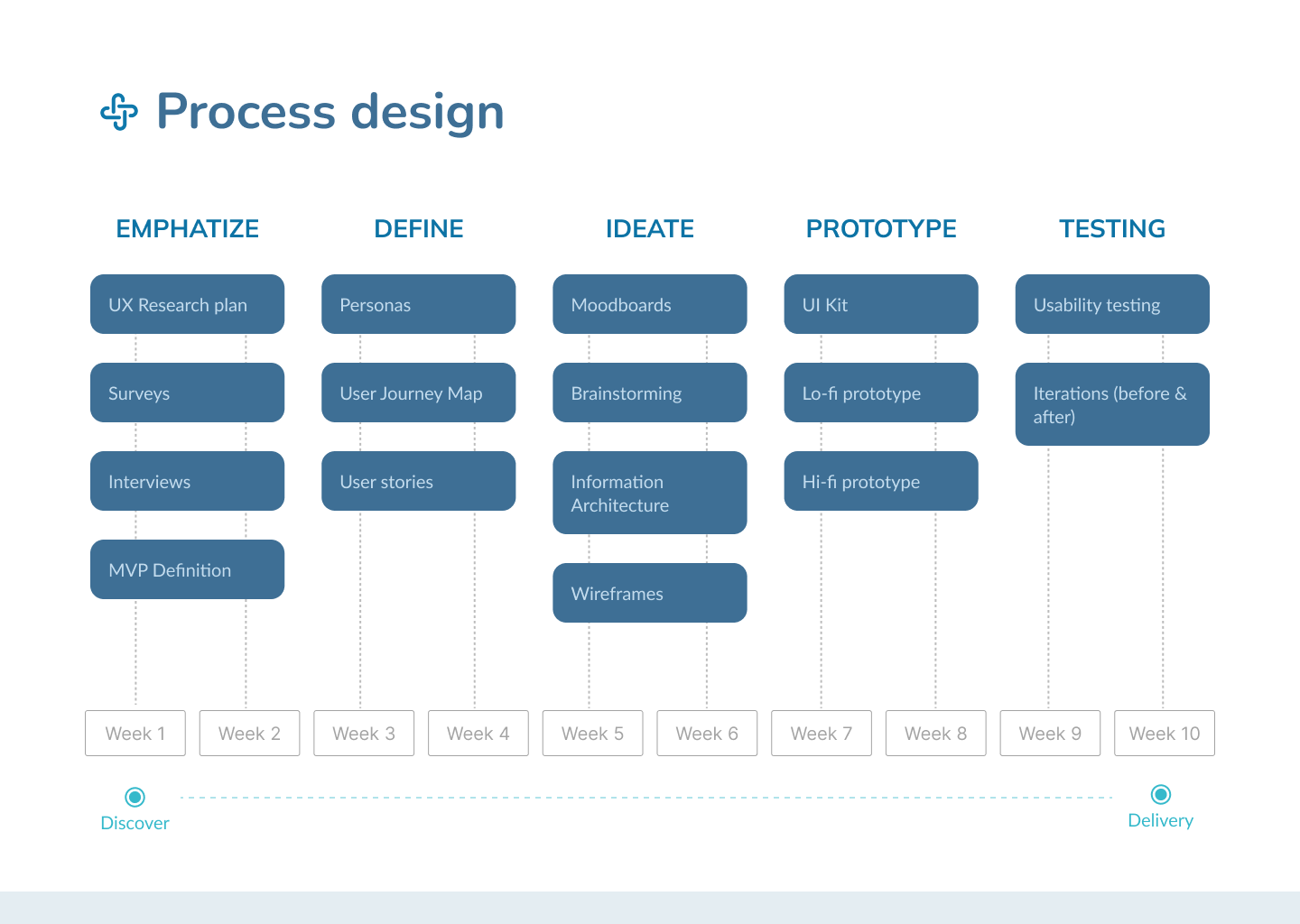Open the User Journey Map card
This screenshot has height=924, width=1300.
[418, 393]
